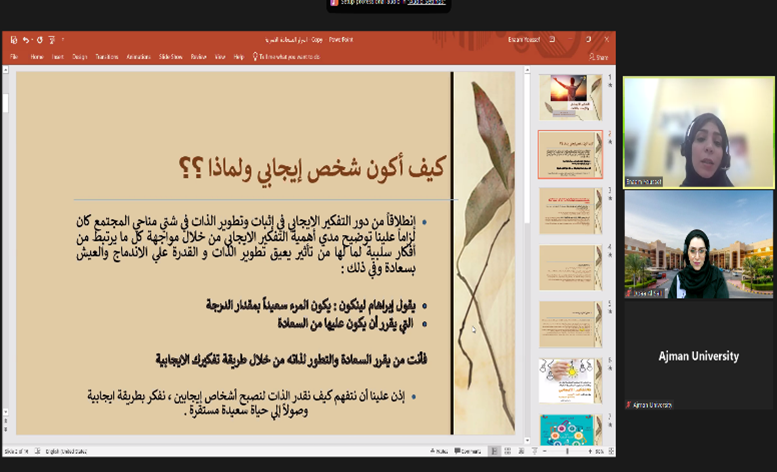Open the Transitions ribbon tab

coord(107,57)
